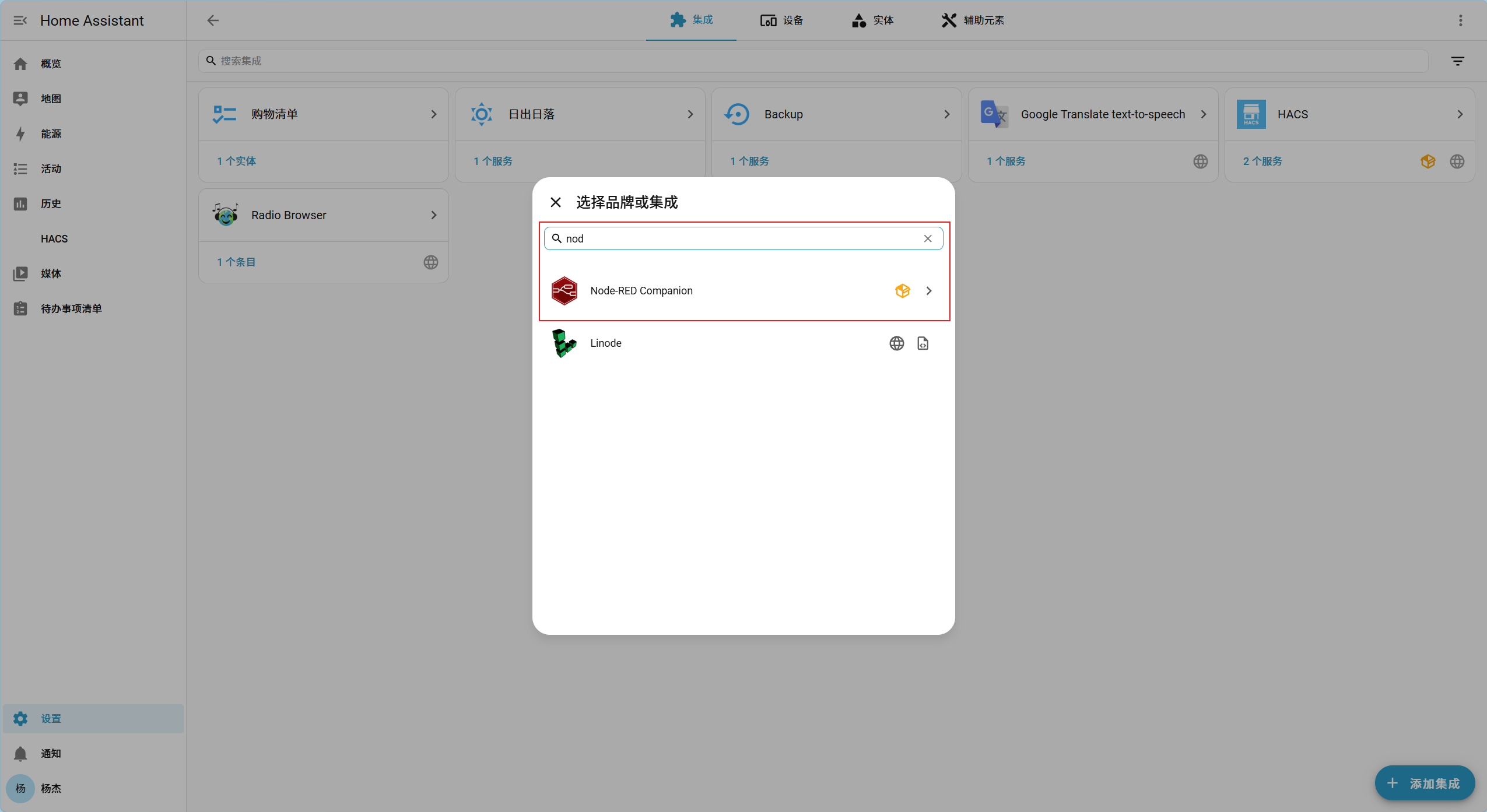The height and width of the screenshot is (812, 1487).
Task: Collapse the sidebar hamburger menu icon
Action: [x=20, y=20]
